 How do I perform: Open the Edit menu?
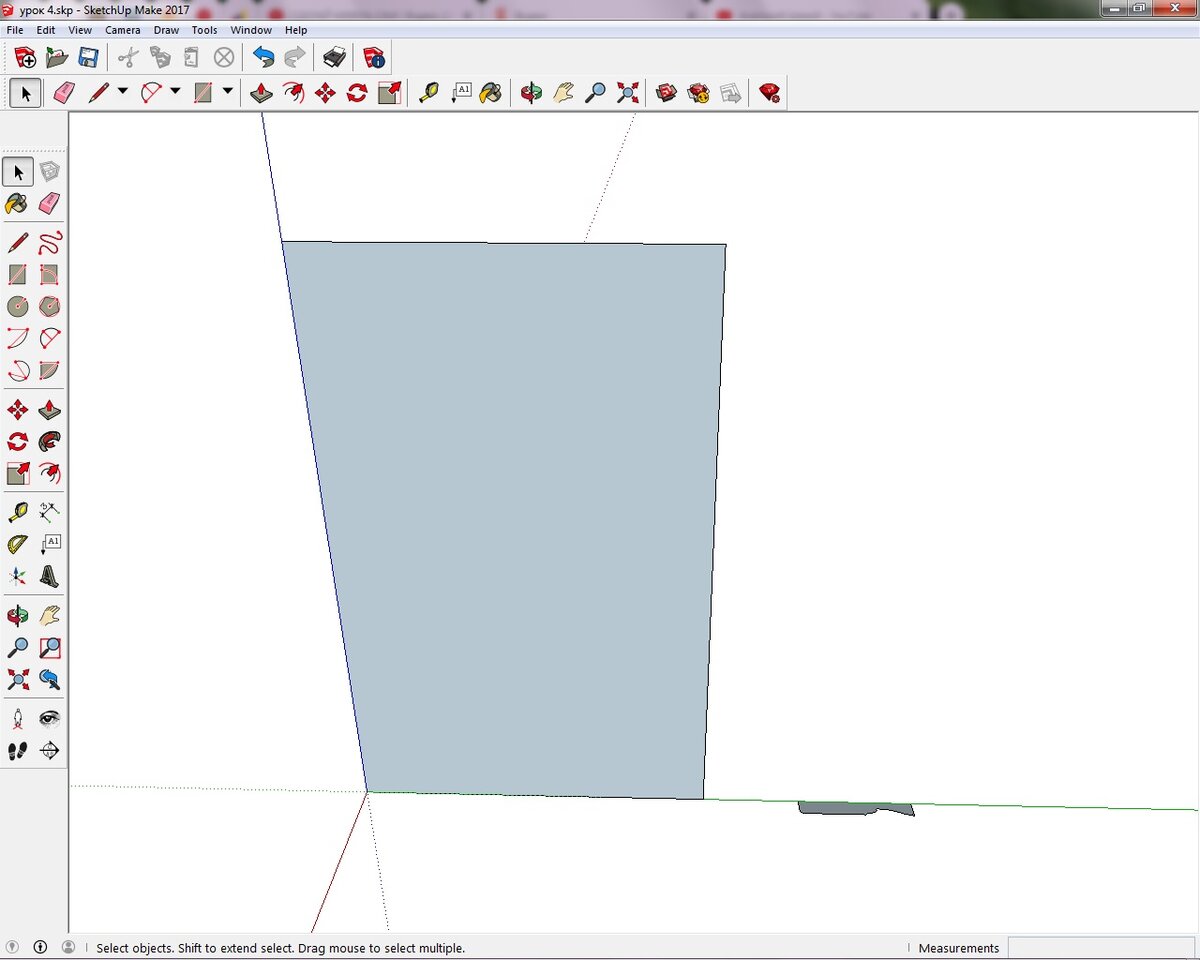(x=46, y=30)
